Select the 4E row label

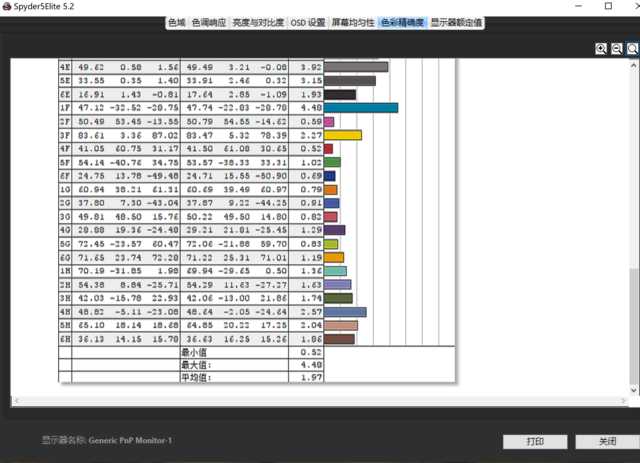tap(65, 67)
